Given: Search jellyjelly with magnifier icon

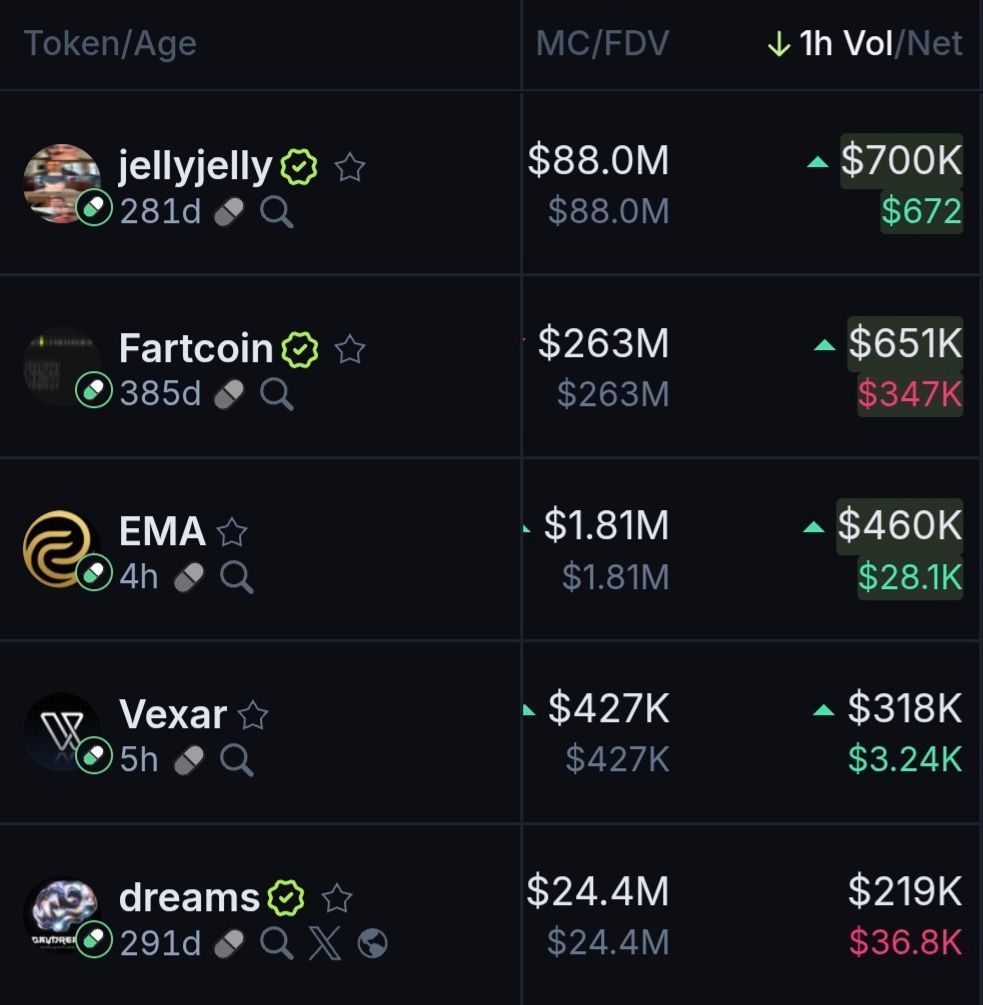Looking at the screenshot, I should tap(277, 212).
